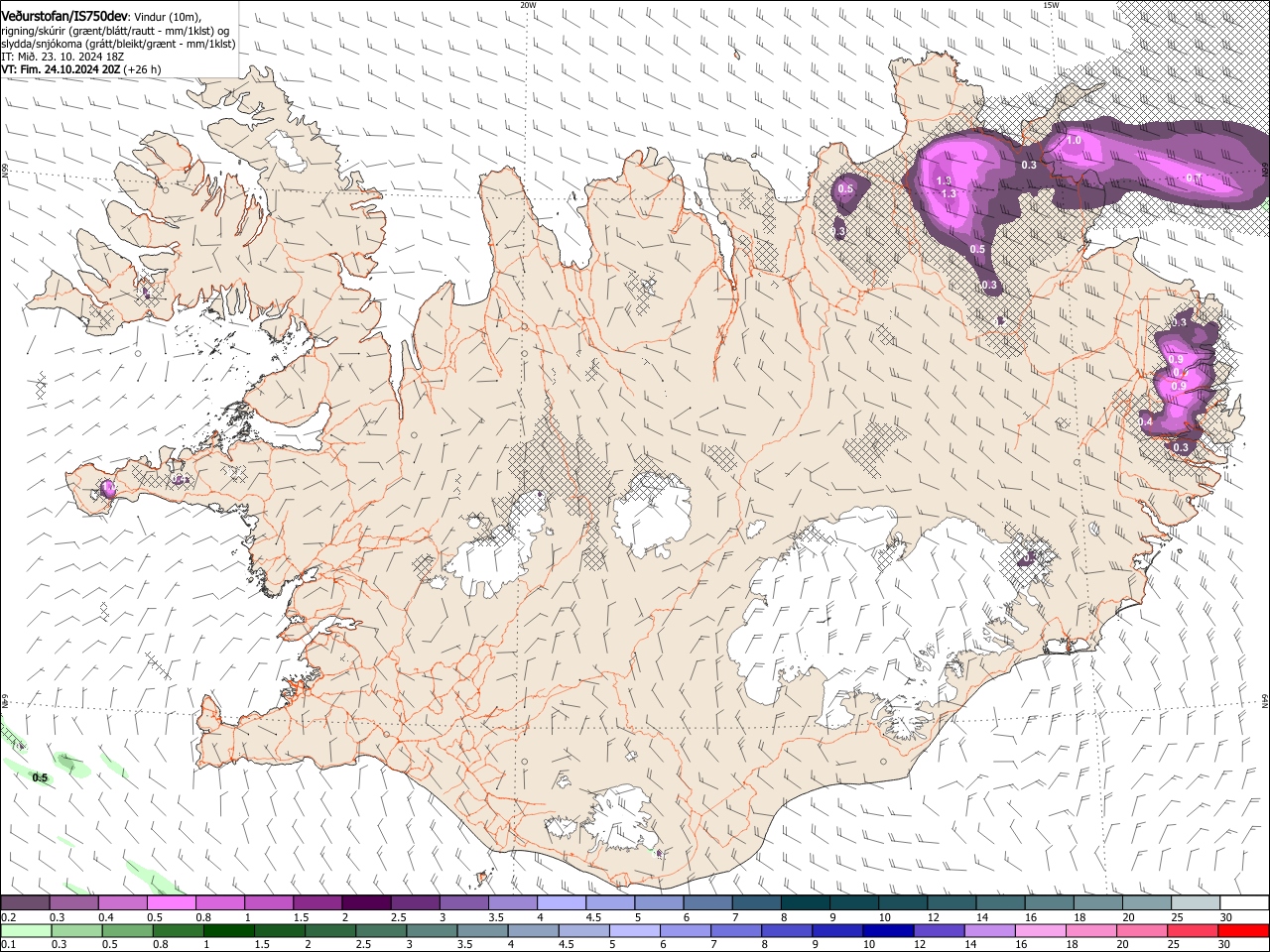
Task: Pick the darkest blue swatch labeled 10
Action: (888, 930)
